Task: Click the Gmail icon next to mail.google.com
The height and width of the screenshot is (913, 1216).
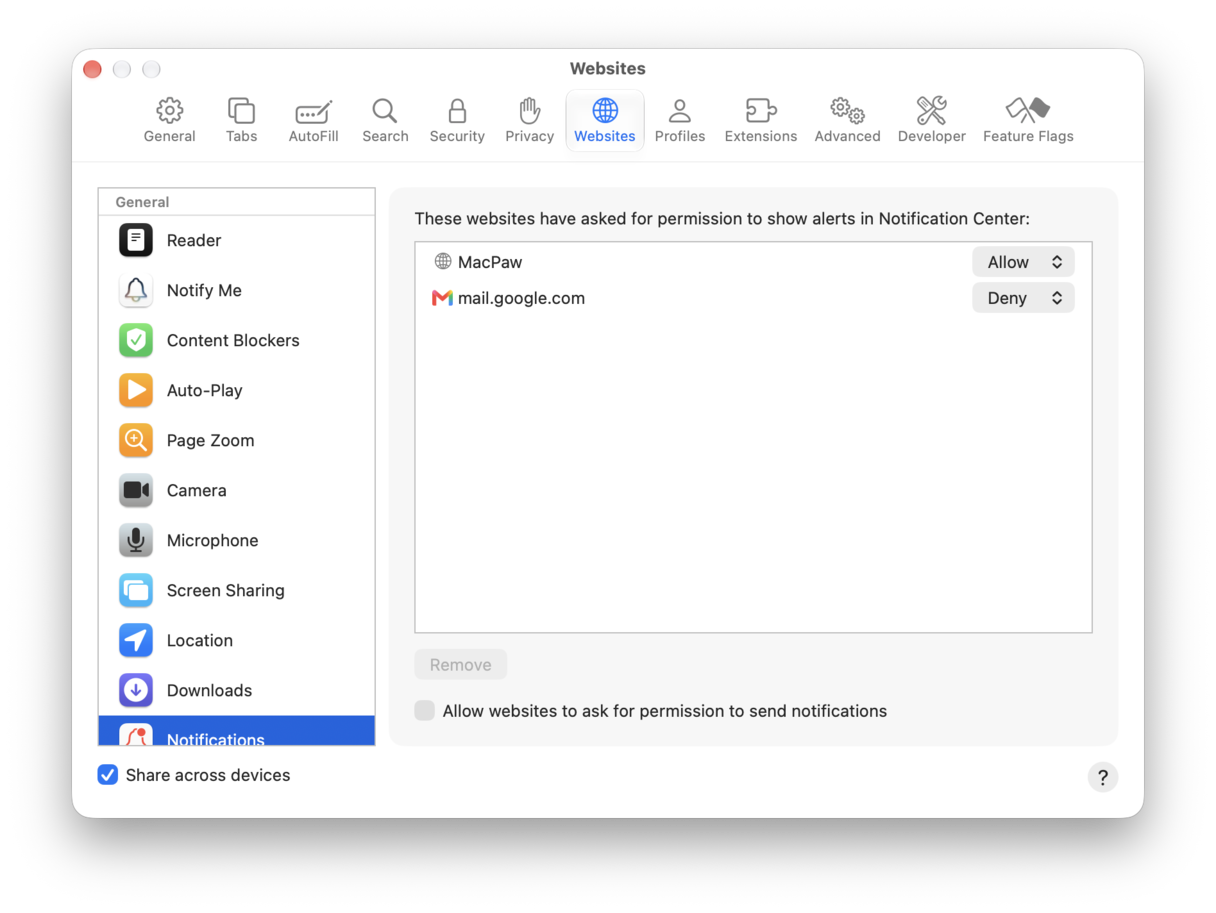Action: 442,298
